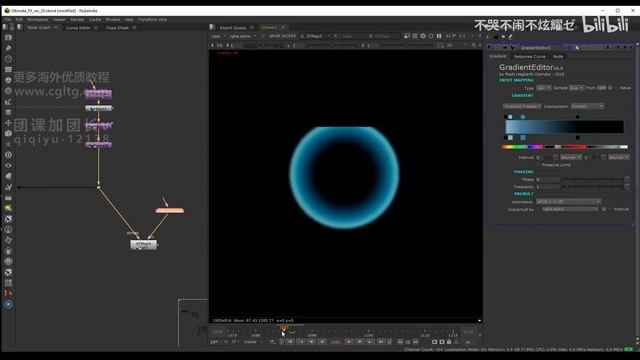
Task: Open the ToolSets wrench icon menu
Action: click(x=8, y=187)
